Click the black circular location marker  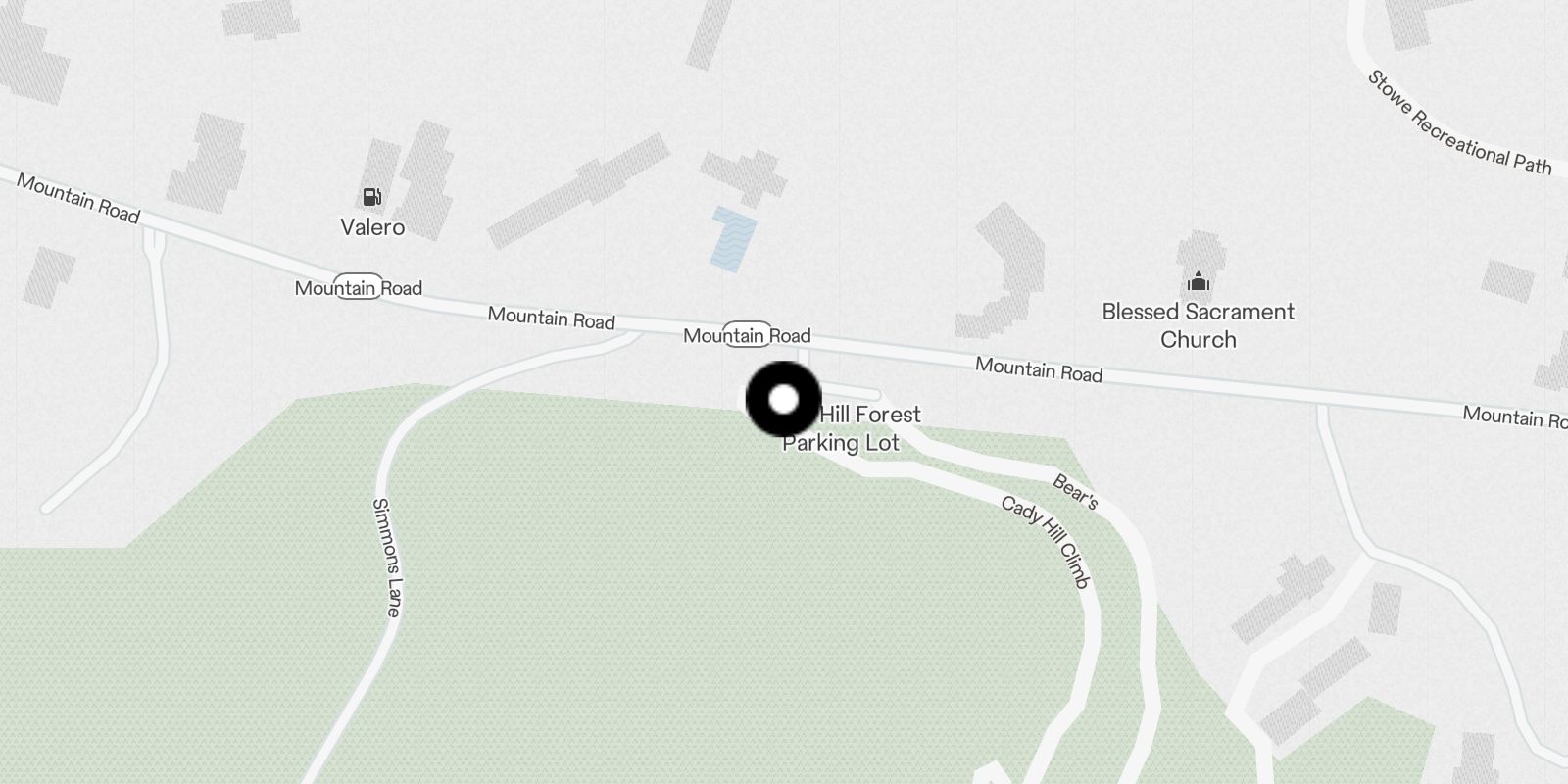784,399
